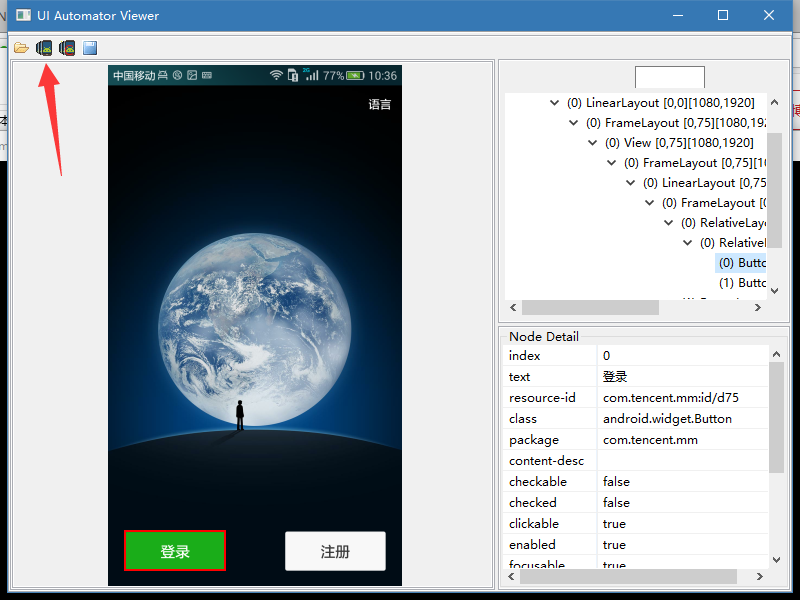Collapse the deepest FrameLayout node chevron
Screen dimensions: 800x600
(649, 203)
